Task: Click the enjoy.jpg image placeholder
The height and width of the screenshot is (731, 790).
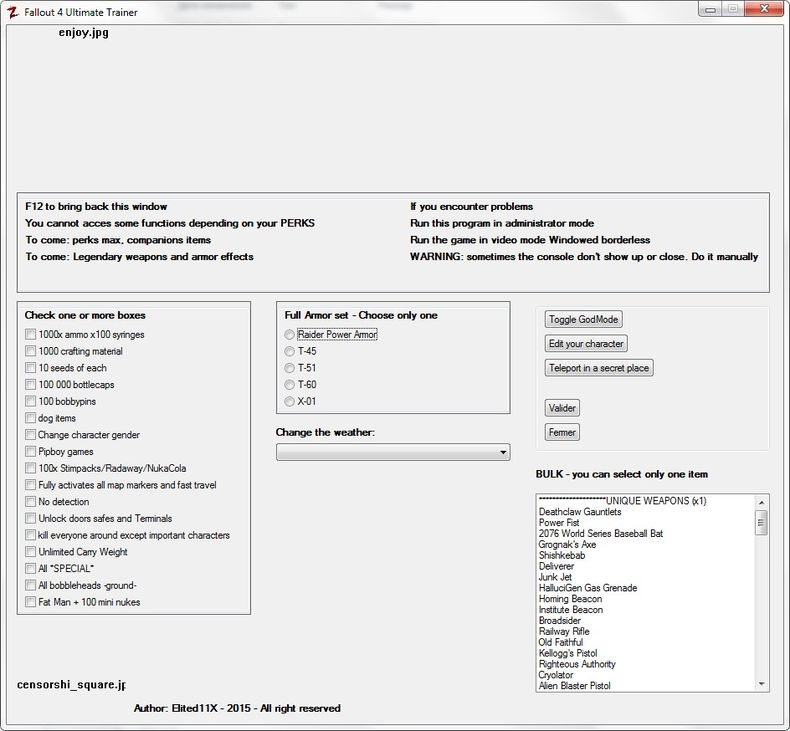Action: coord(84,33)
